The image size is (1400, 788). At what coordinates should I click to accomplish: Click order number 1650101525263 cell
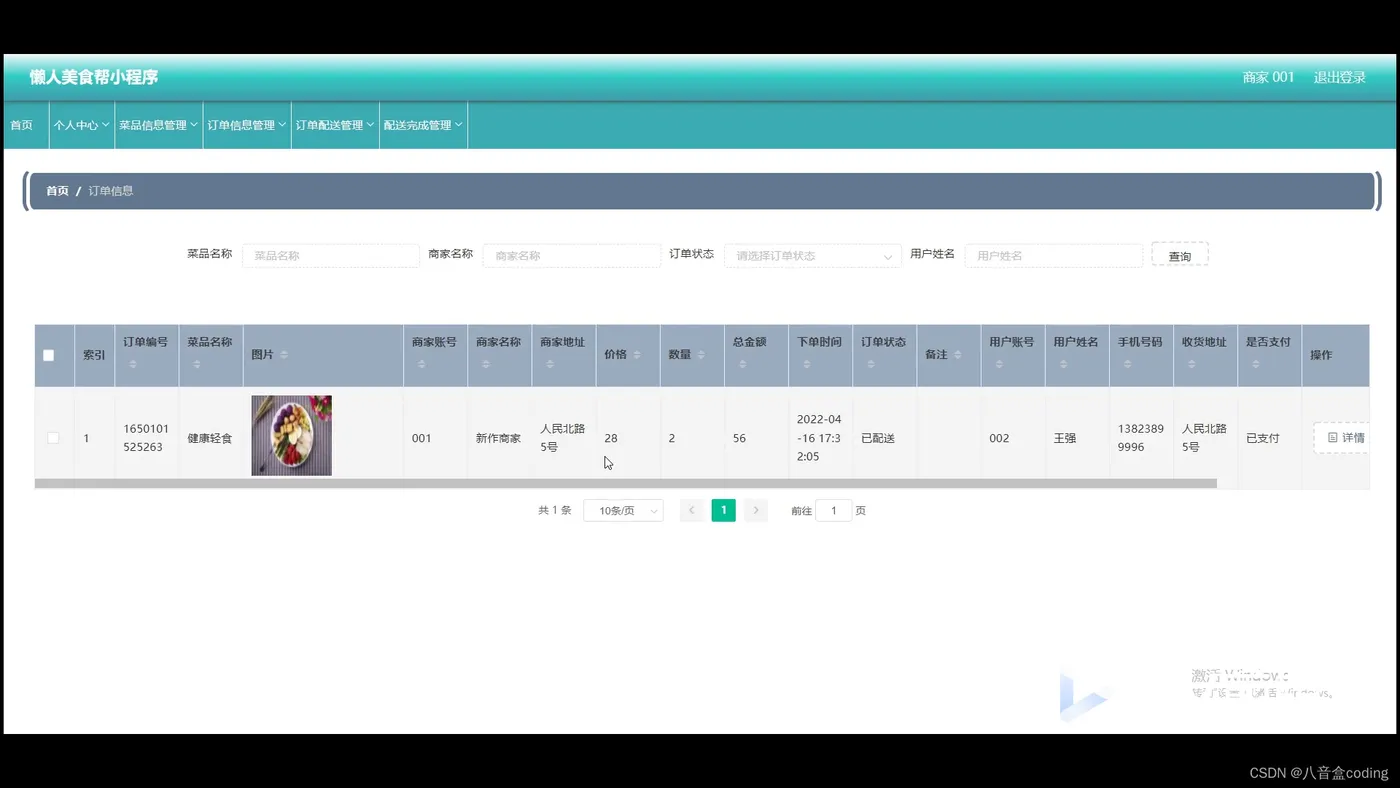point(146,438)
